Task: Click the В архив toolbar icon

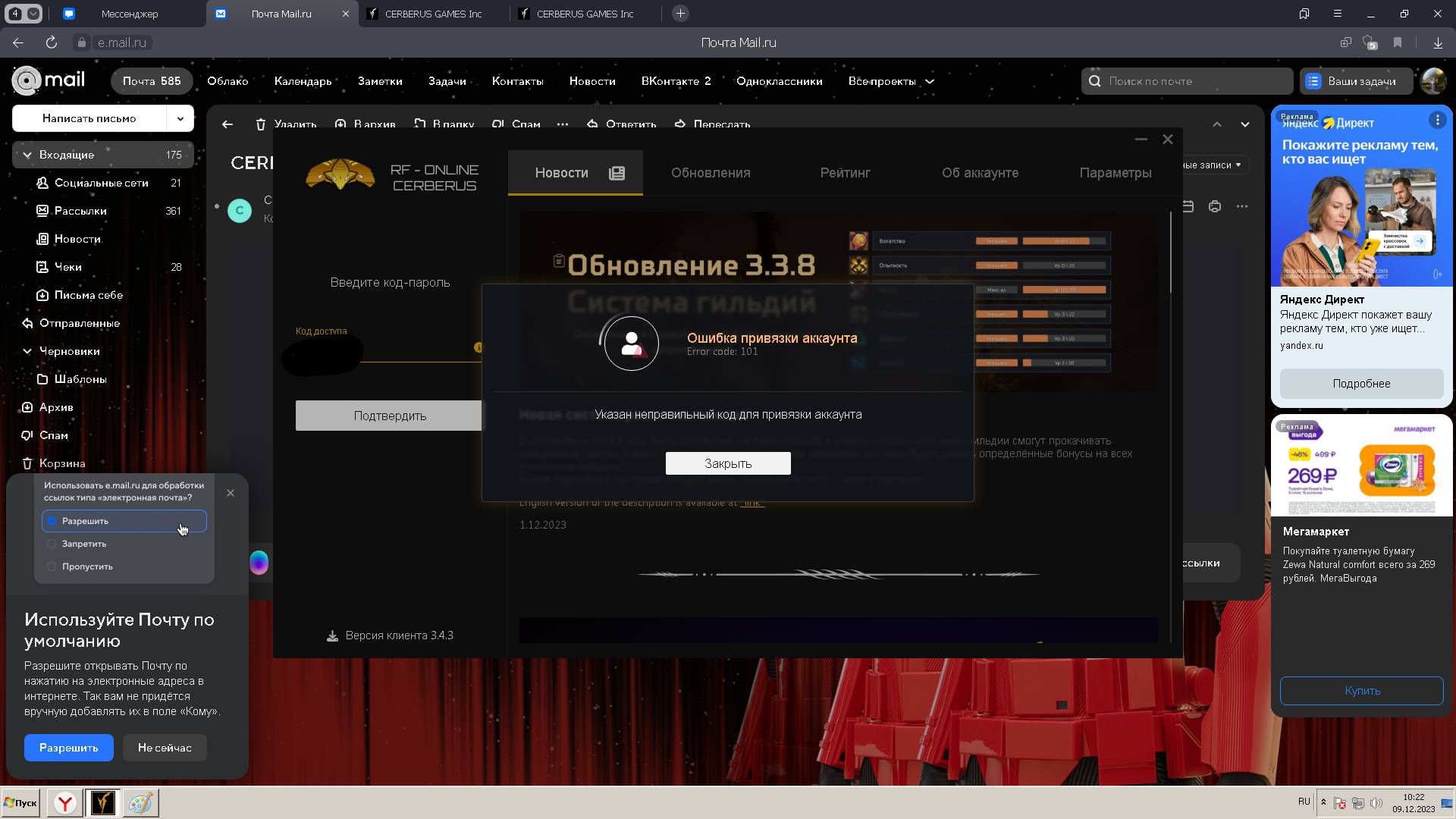Action: (x=340, y=124)
